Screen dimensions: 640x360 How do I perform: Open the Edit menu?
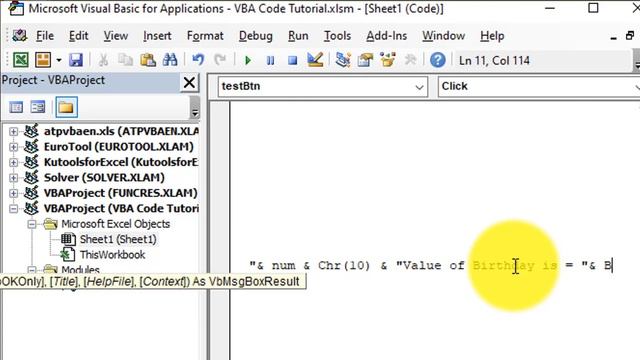(78, 36)
